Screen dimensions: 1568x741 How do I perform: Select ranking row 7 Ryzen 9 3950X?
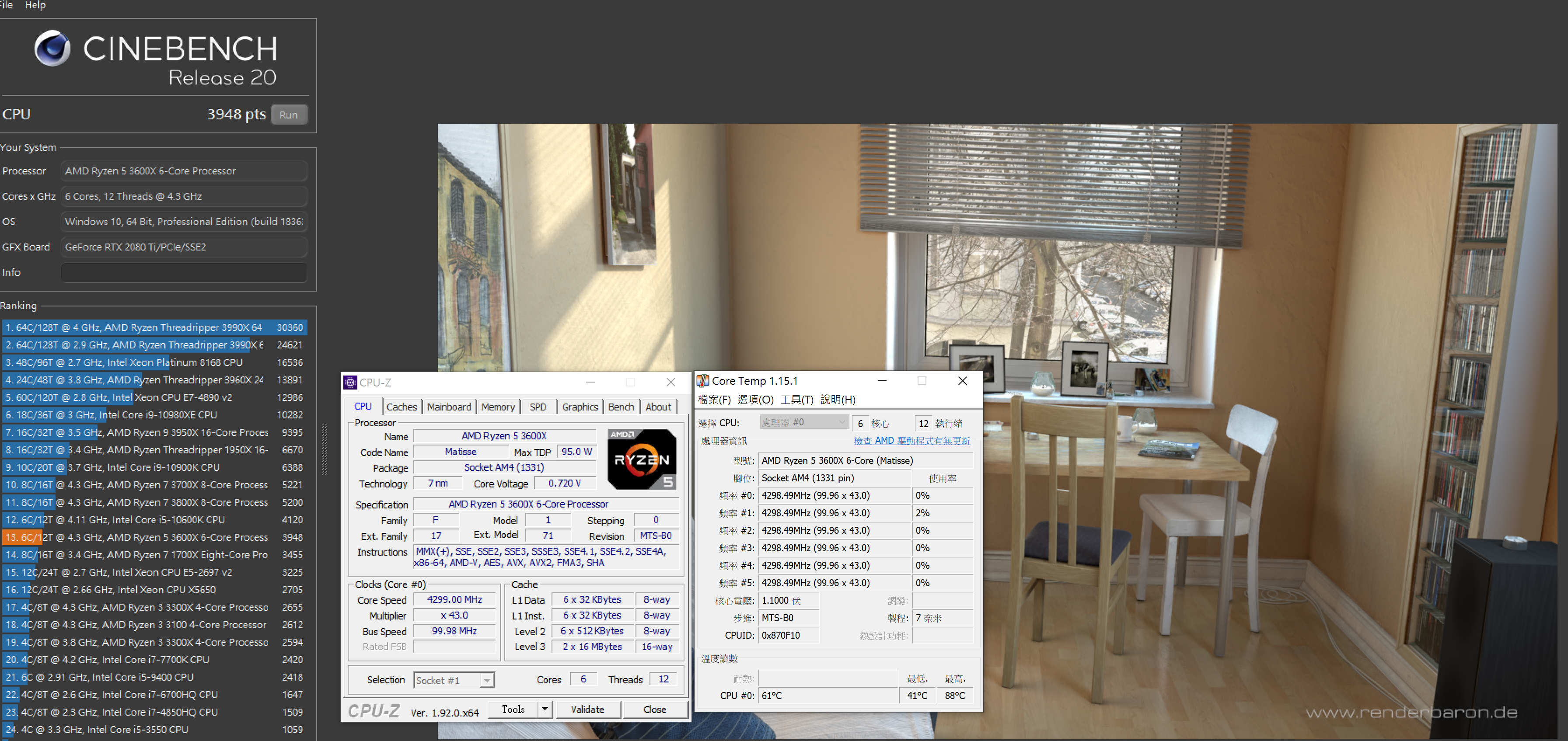point(154,432)
